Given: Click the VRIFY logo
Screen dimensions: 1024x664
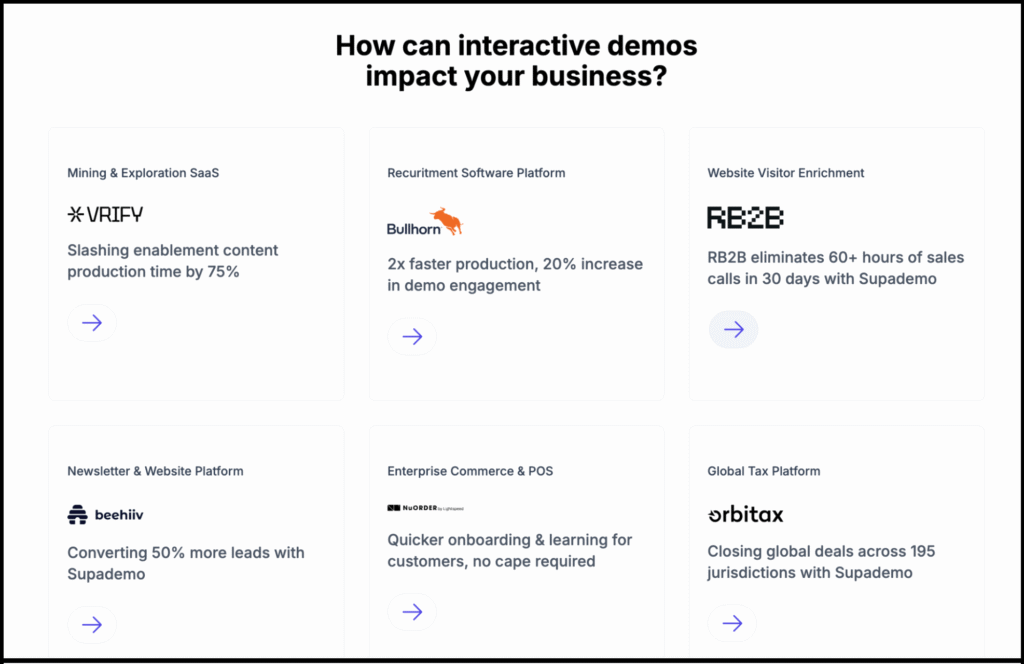Looking at the screenshot, I should (105, 214).
